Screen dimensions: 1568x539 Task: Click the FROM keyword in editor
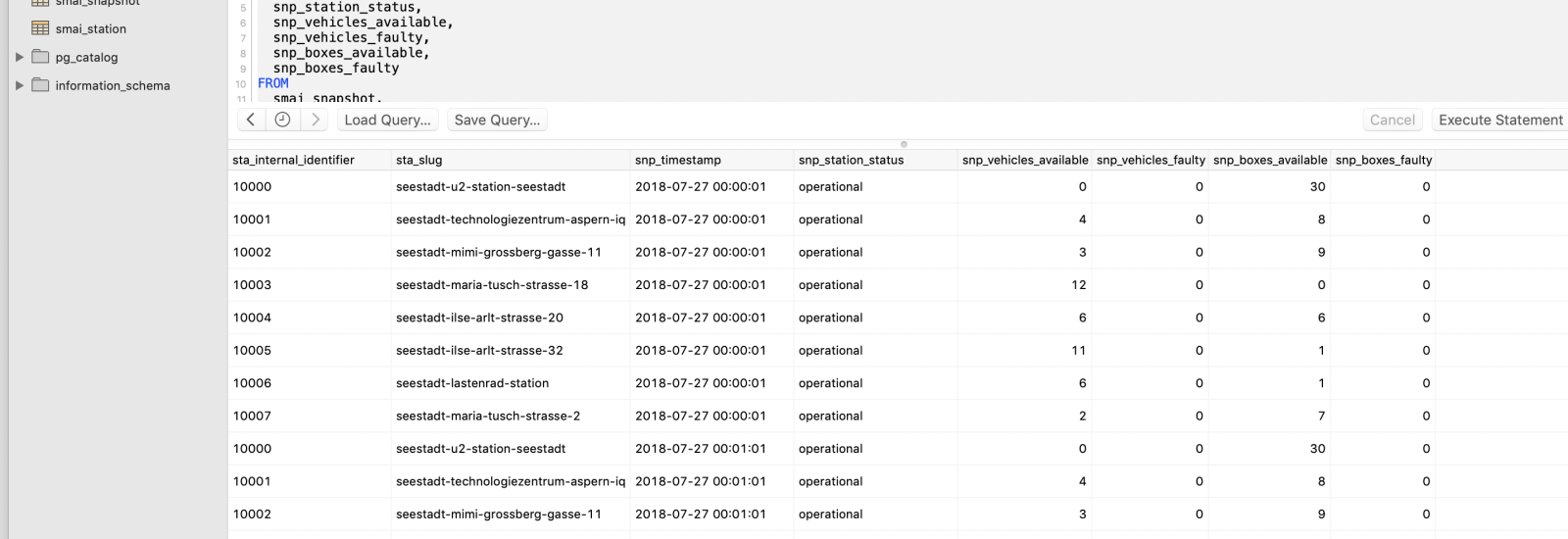(x=273, y=83)
